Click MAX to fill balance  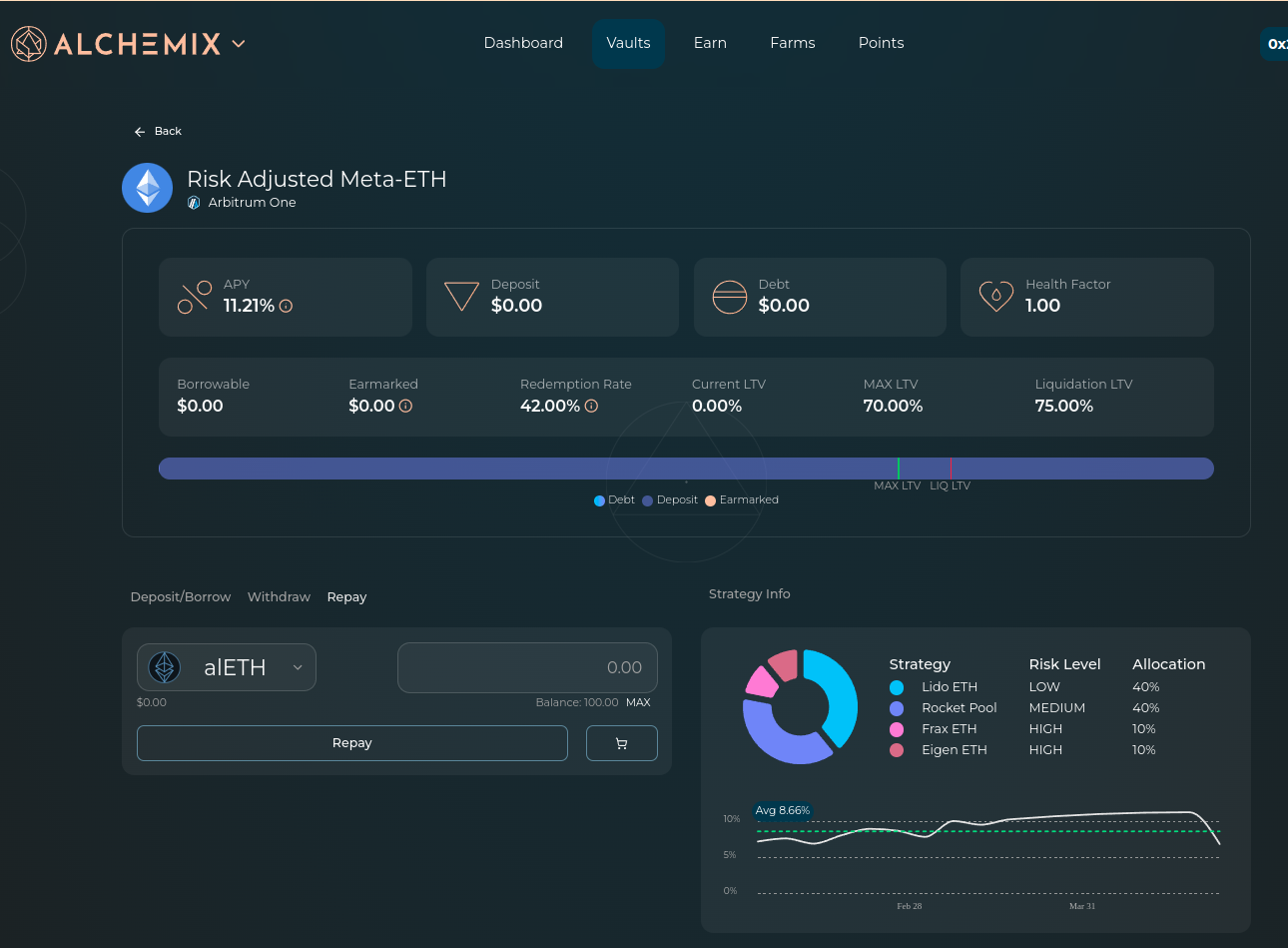click(638, 703)
